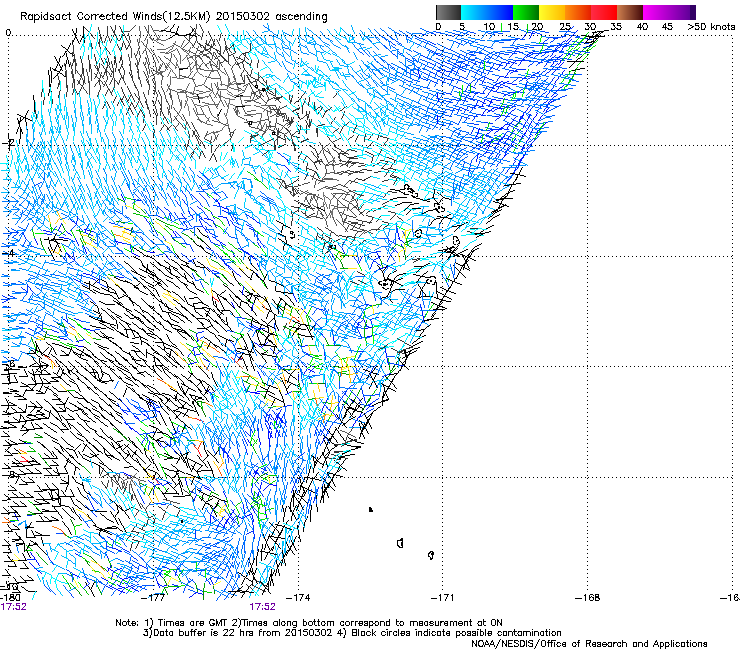Screen dimensions: 740x650
Task: Click the 17:52 timestamp left of the -174 label
Action: click(262, 607)
